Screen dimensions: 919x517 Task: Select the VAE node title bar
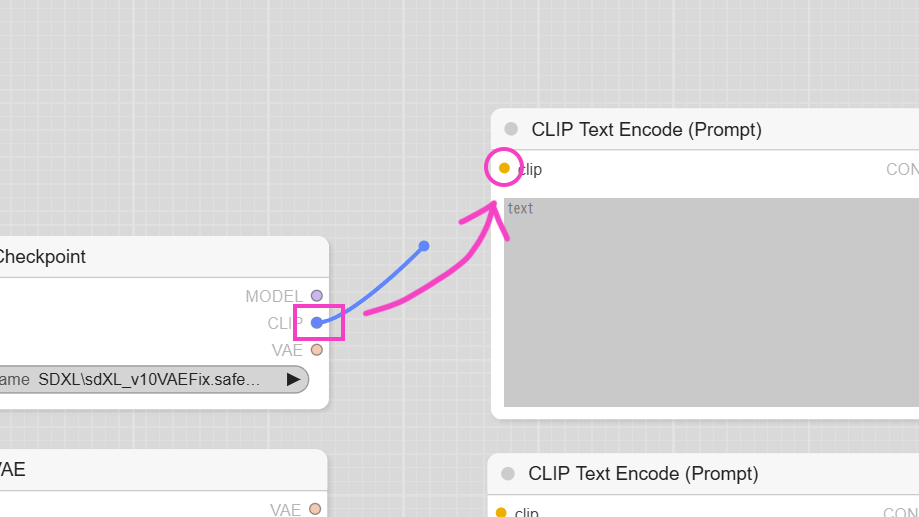tap(163, 470)
